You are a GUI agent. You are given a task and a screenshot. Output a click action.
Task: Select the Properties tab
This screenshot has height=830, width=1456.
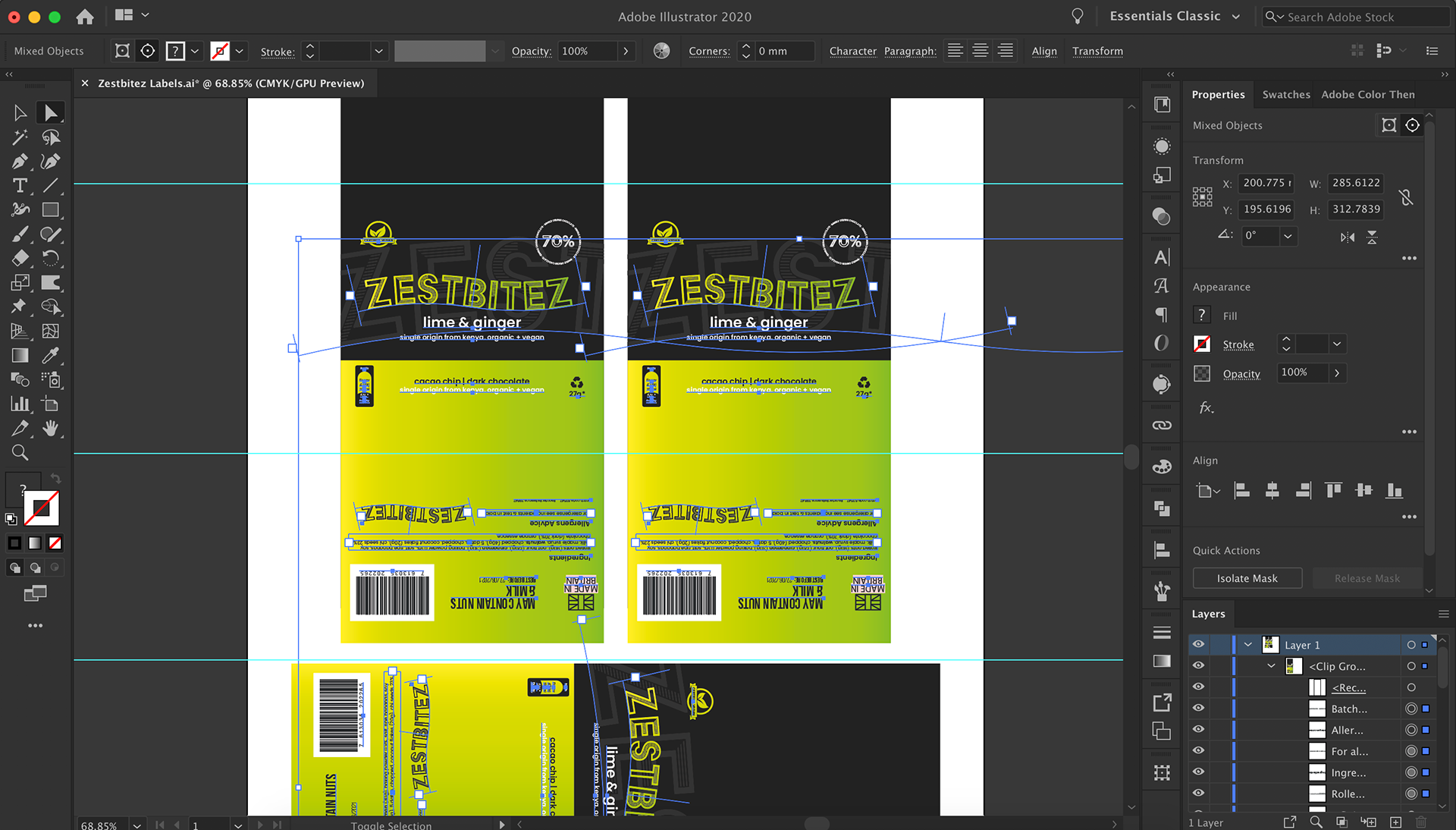(x=1218, y=95)
